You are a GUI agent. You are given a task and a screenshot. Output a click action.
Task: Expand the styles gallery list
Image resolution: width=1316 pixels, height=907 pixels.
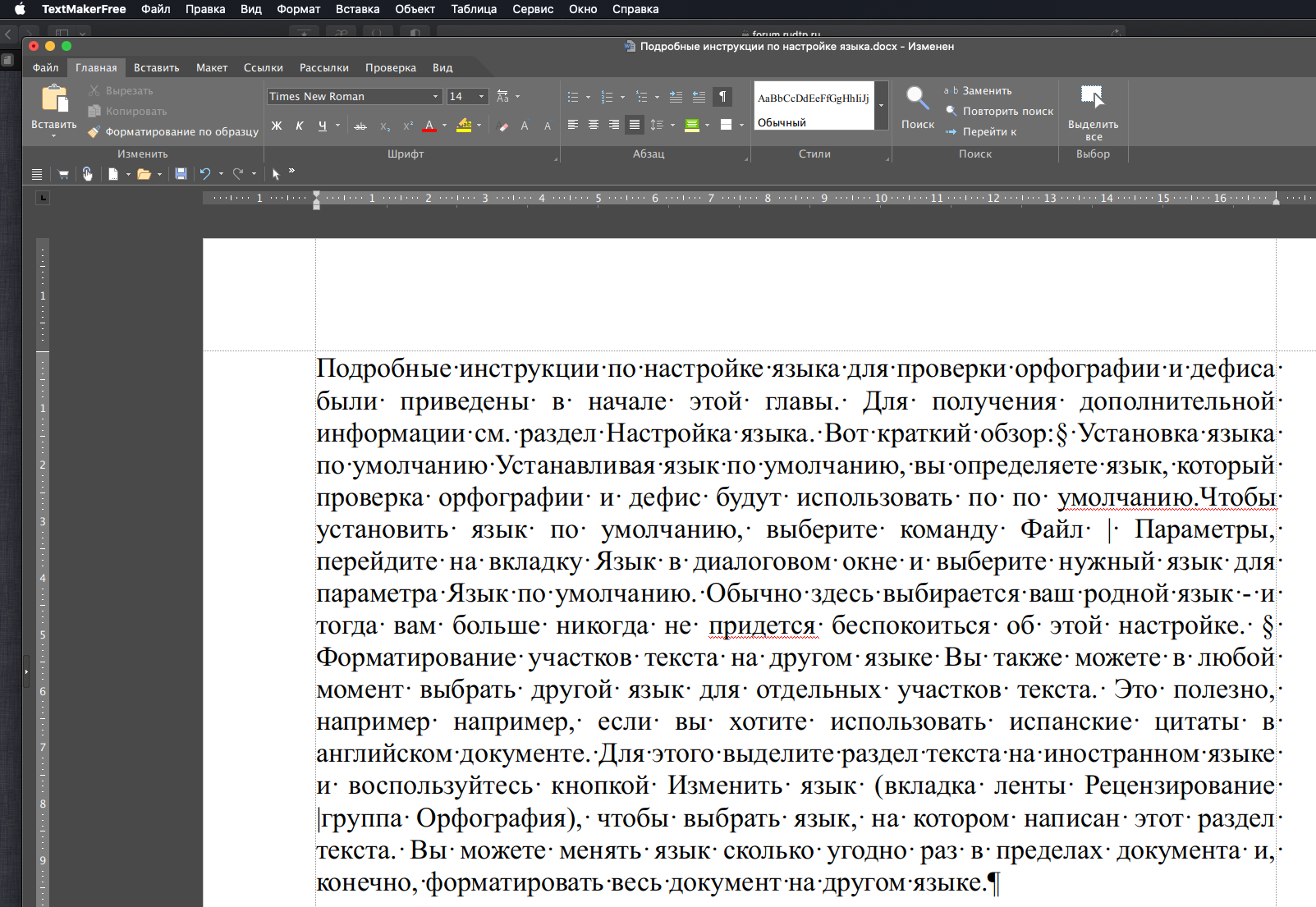(x=881, y=105)
